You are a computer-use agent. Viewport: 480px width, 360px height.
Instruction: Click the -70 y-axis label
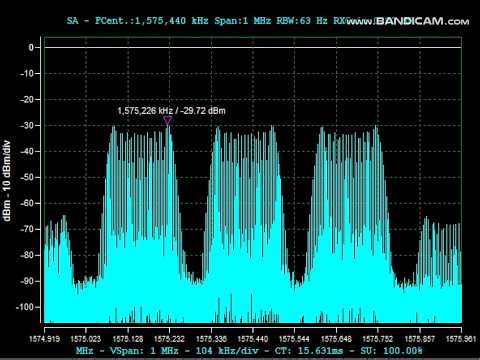click(27, 229)
